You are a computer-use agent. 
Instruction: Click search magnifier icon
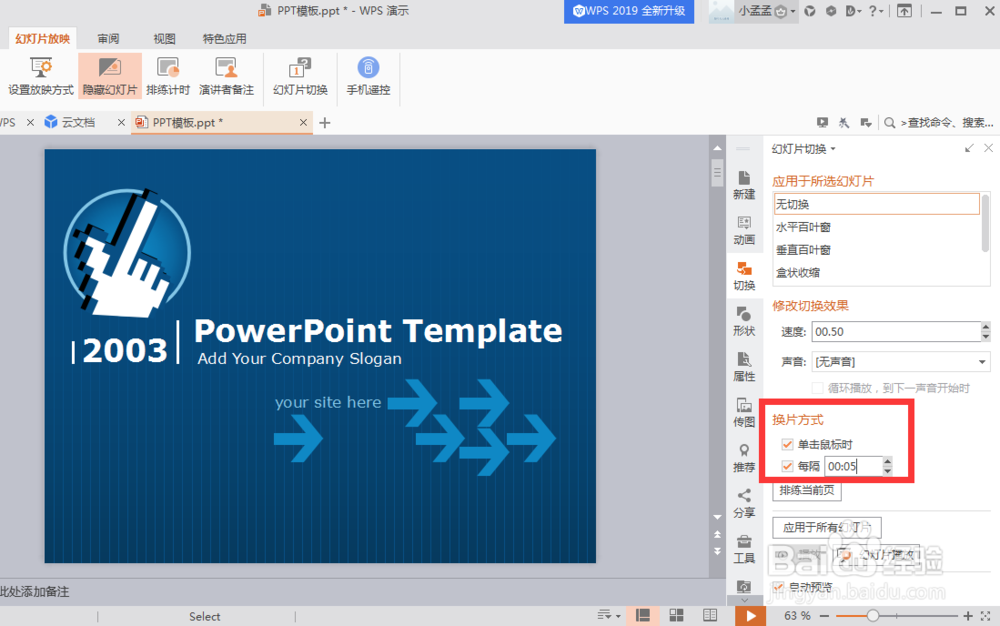click(x=889, y=122)
